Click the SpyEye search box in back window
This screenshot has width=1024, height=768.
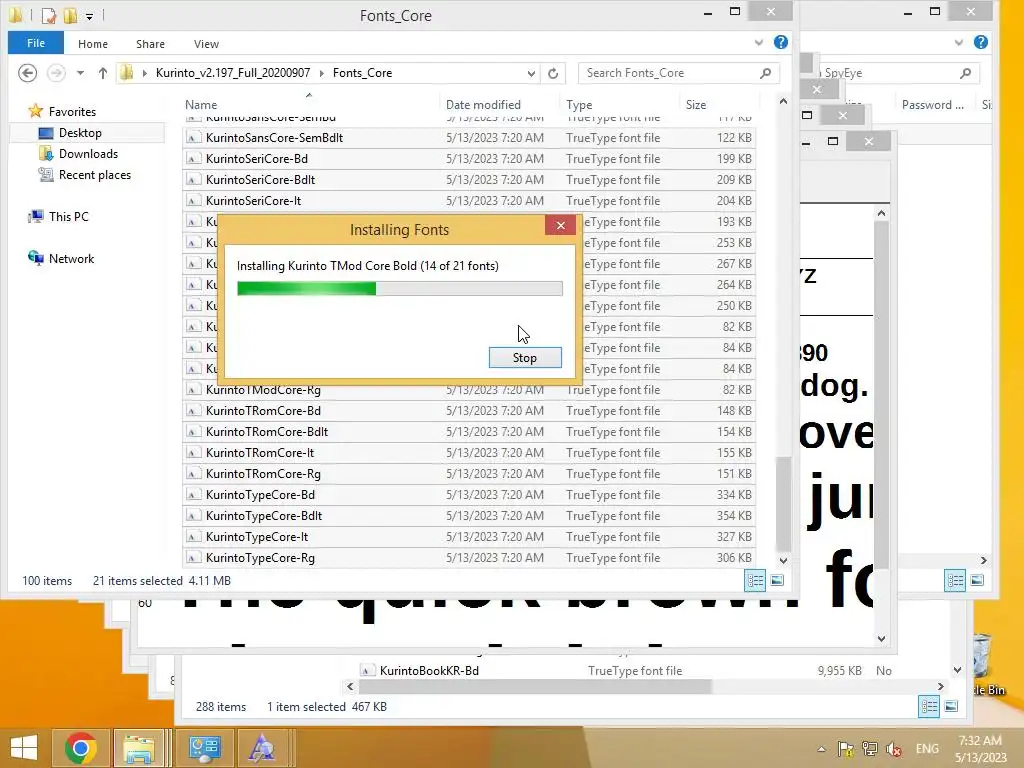[x=888, y=73]
